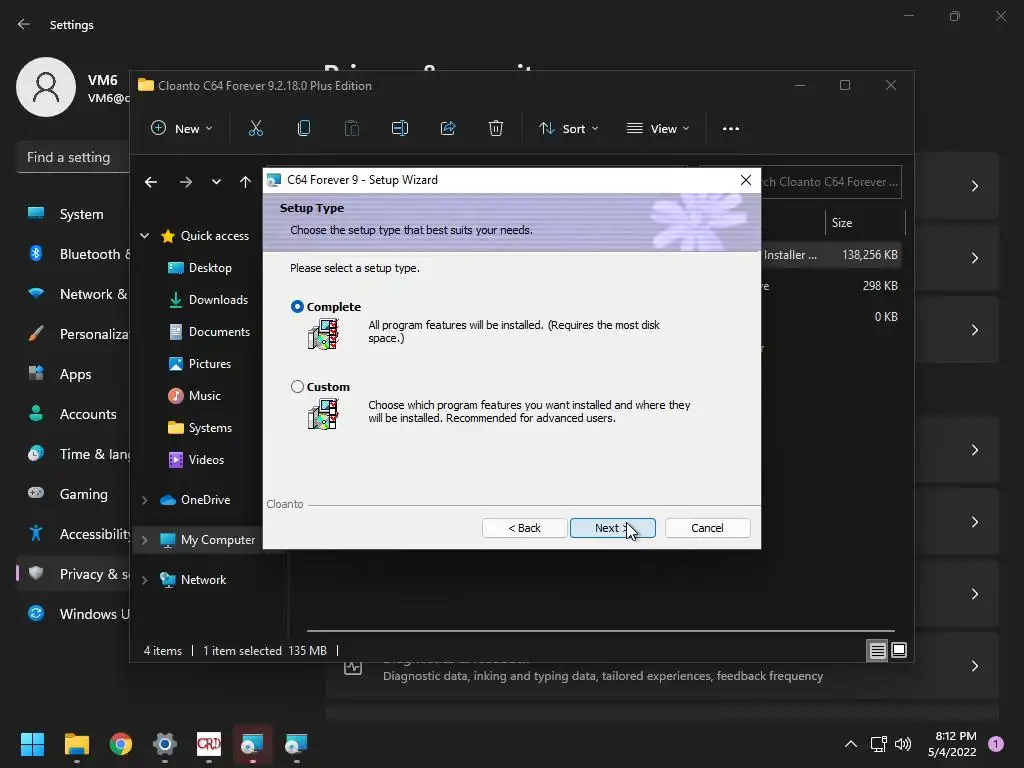Open the View dropdown in File Explorer
The height and width of the screenshot is (768, 1024).
658,129
